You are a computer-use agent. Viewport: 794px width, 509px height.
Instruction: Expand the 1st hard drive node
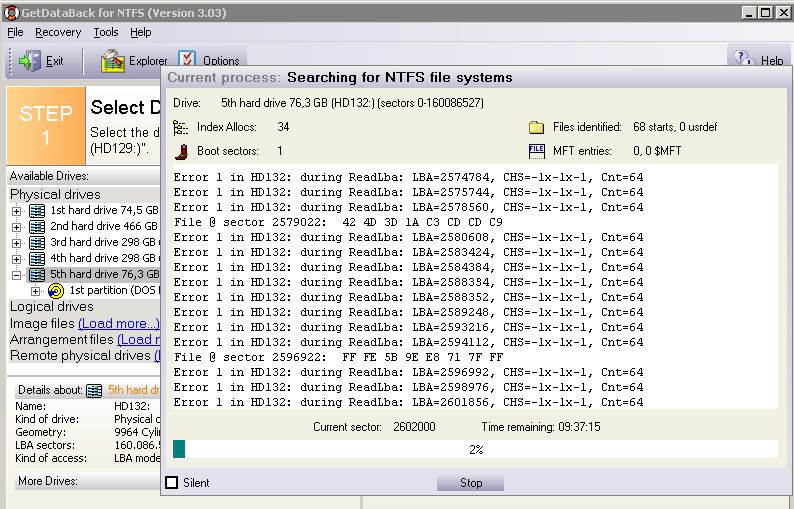16,211
